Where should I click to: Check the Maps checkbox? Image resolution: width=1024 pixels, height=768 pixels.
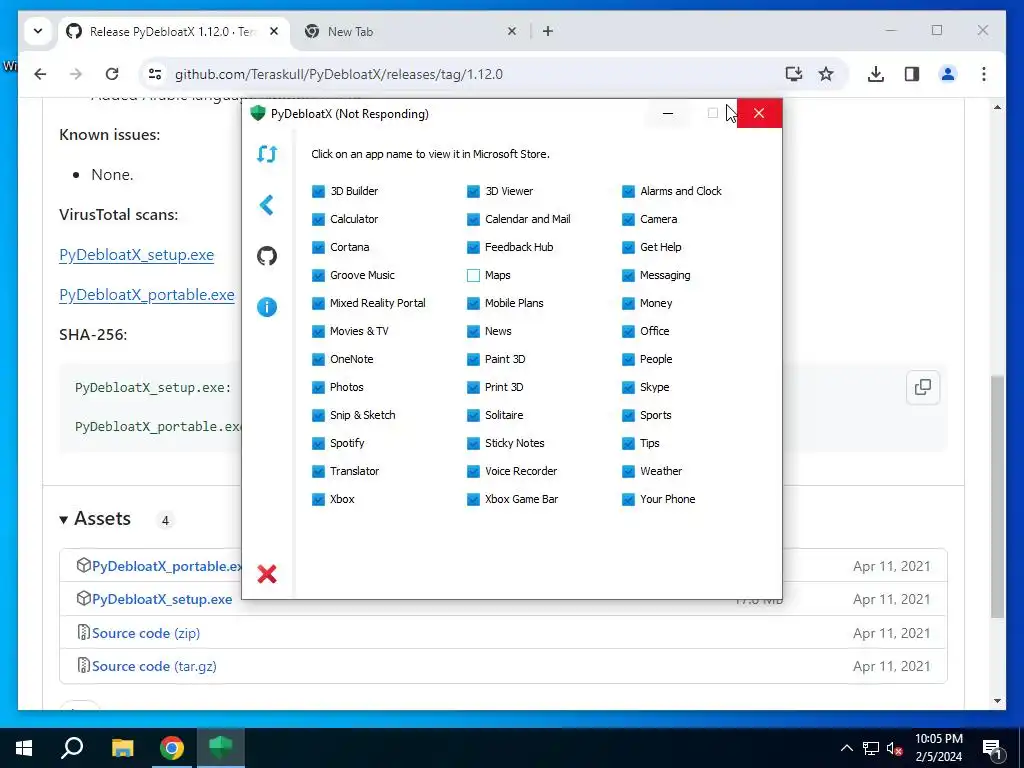[x=473, y=276]
